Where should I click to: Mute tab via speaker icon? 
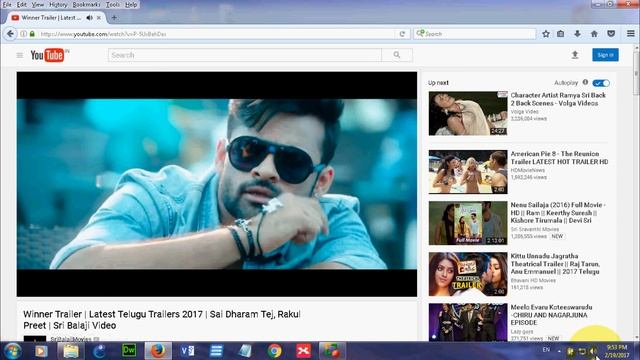click(x=89, y=18)
